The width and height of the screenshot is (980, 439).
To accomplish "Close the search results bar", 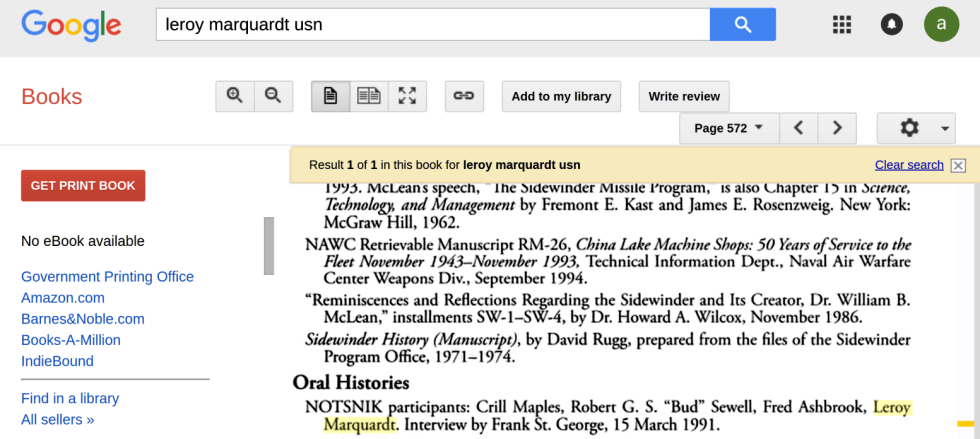I will (958, 166).
